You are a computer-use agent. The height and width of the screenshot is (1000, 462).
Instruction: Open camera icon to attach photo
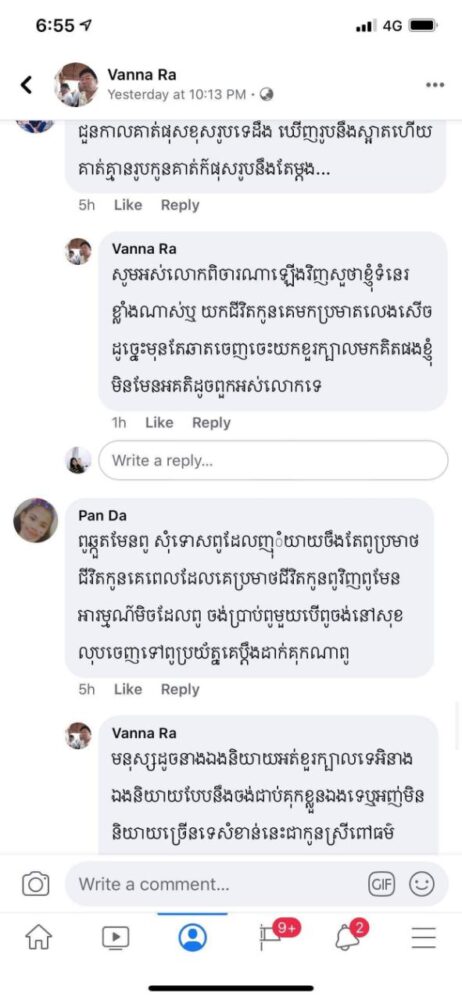pos(36,884)
